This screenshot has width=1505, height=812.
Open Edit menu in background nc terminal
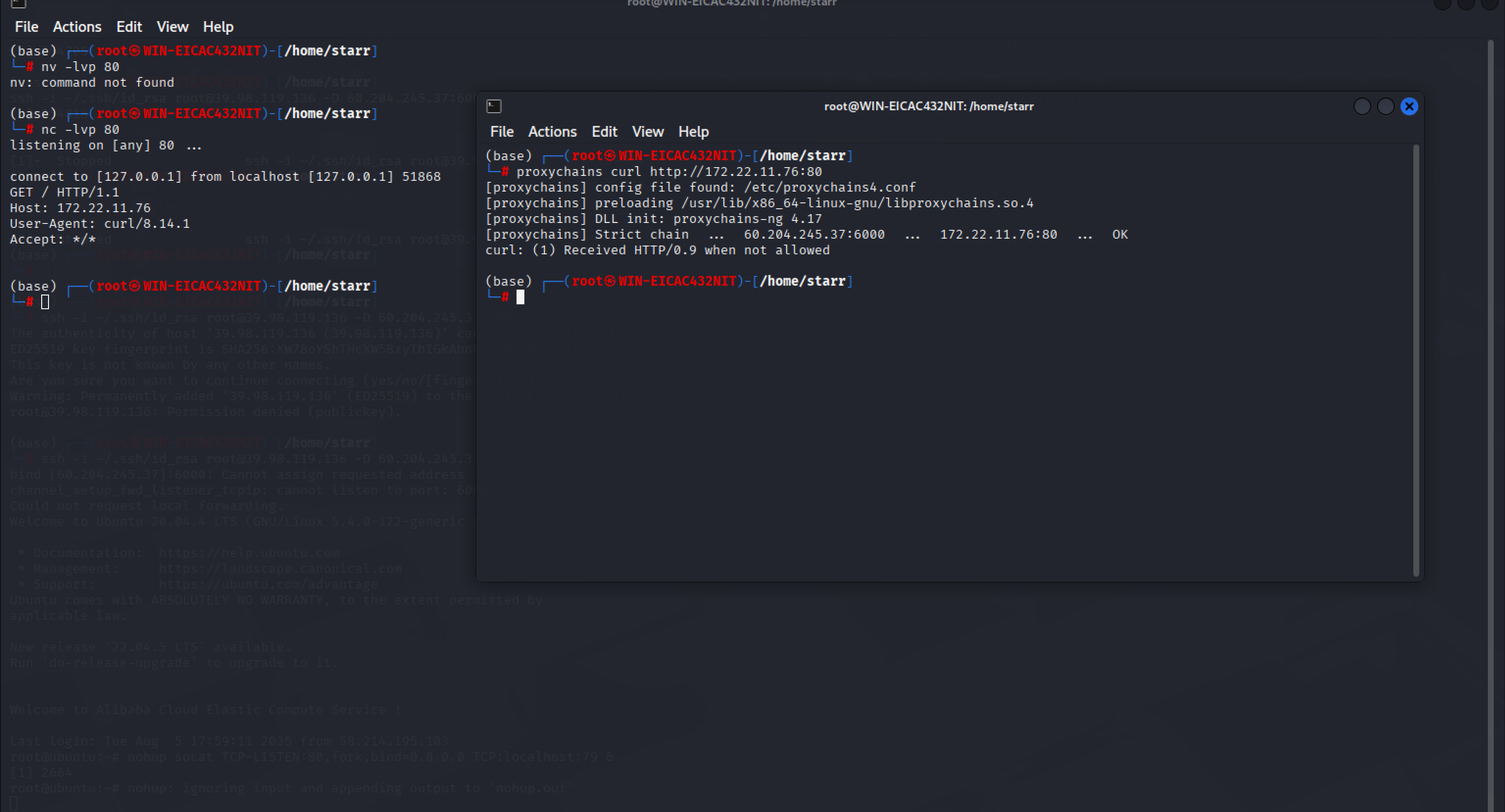tap(128, 27)
